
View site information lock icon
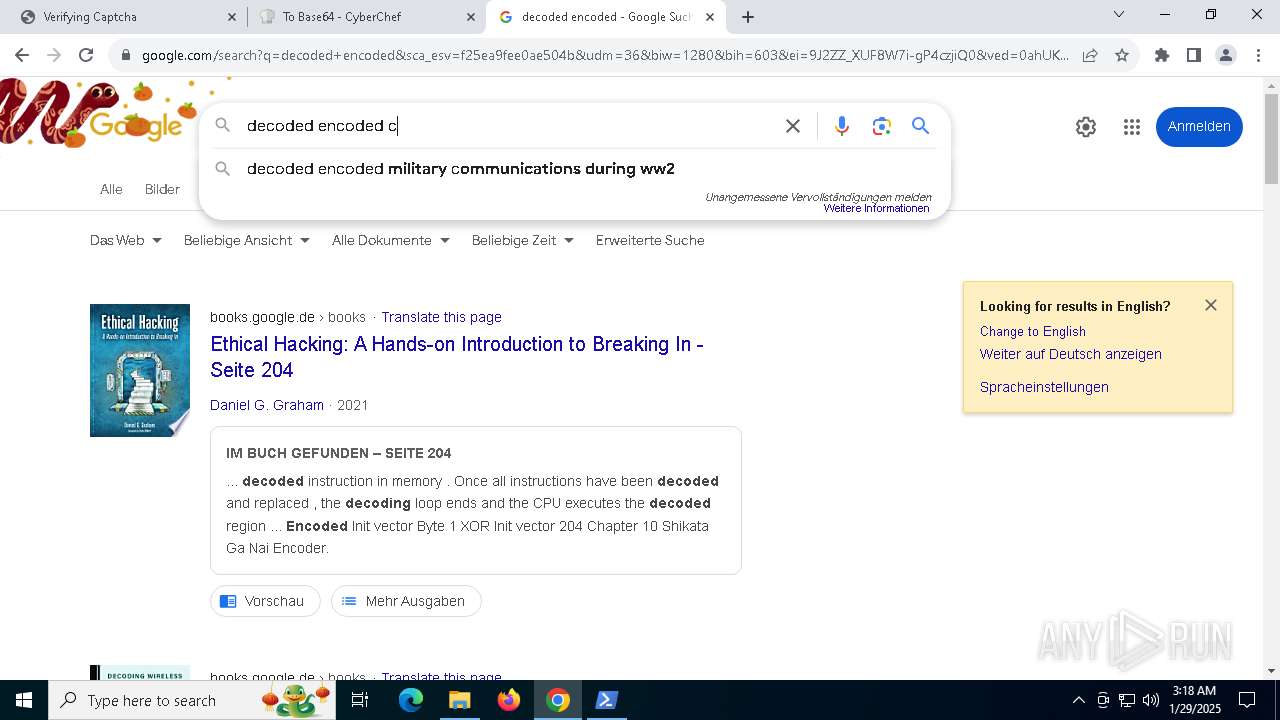point(125,55)
